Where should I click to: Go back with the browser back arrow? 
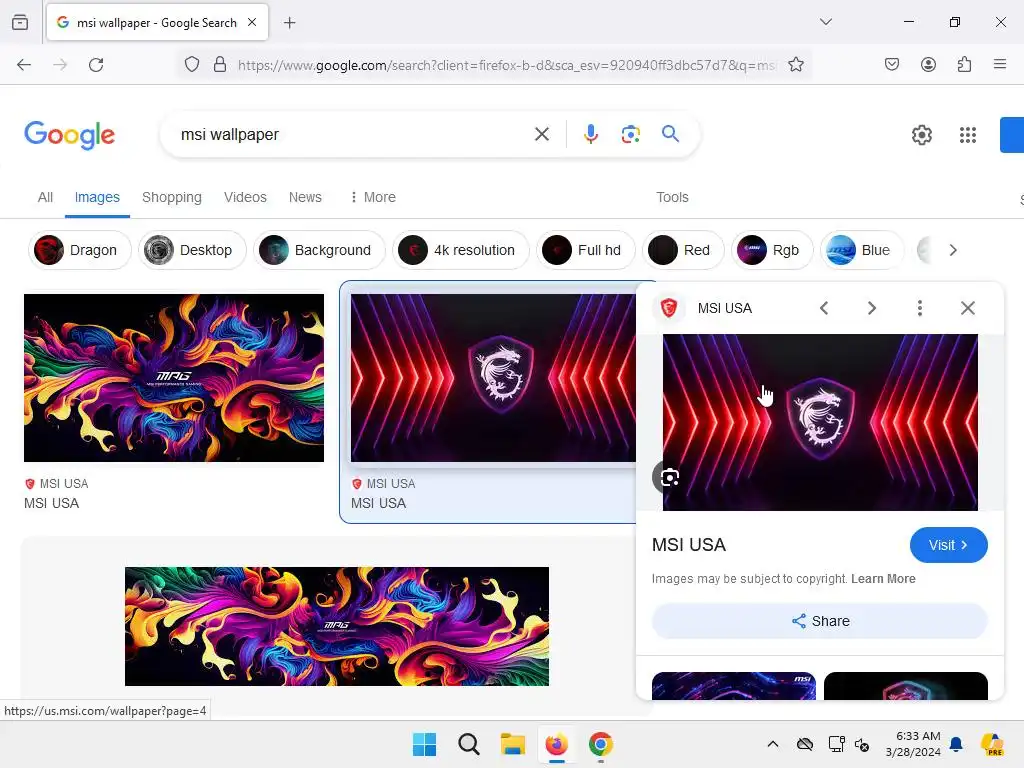24,65
